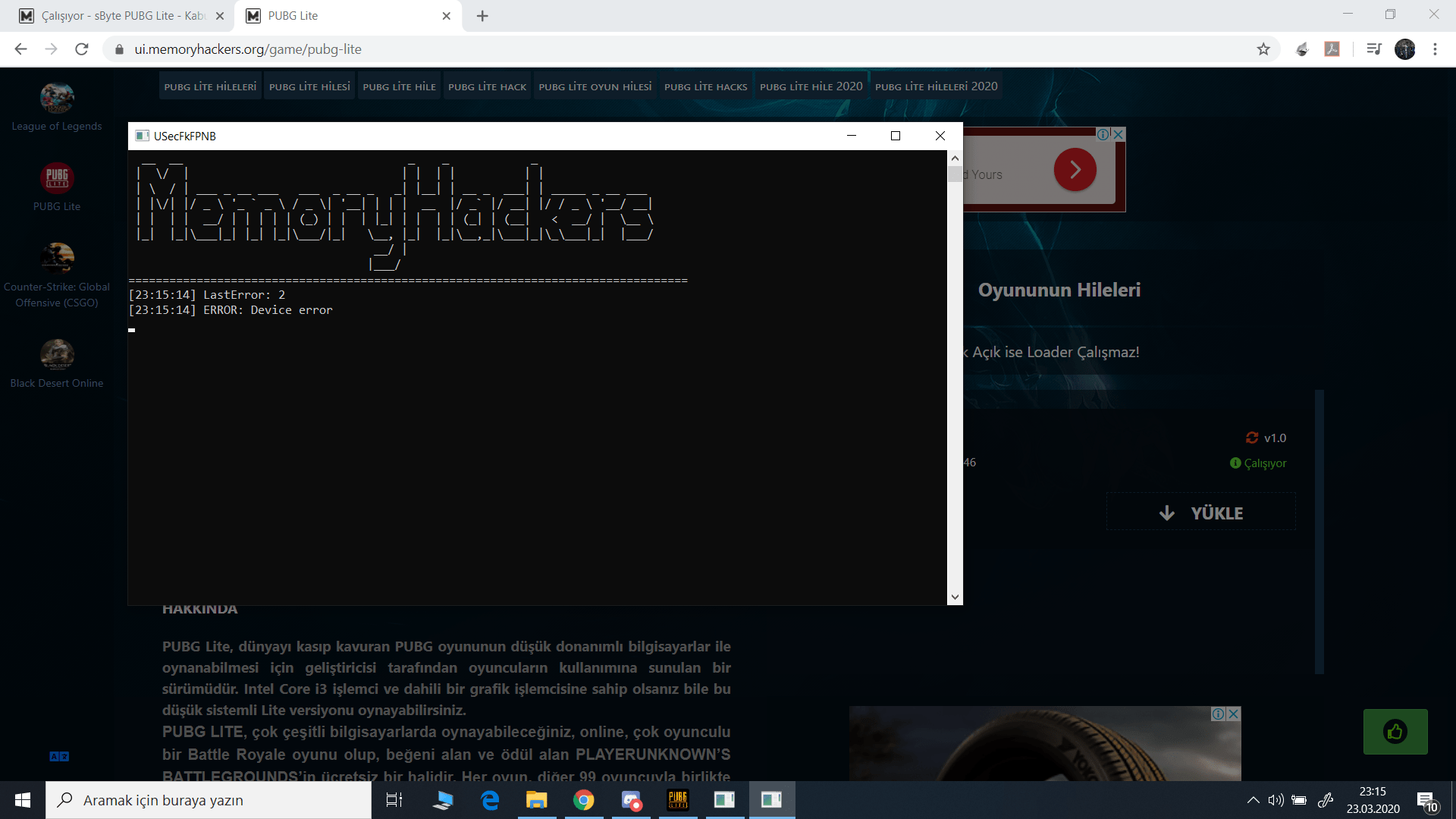This screenshot has width=1456, height=819.
Task: Click the PUBG LİTE OYUN HİLESİ tag
Action: tap(595, 86)
